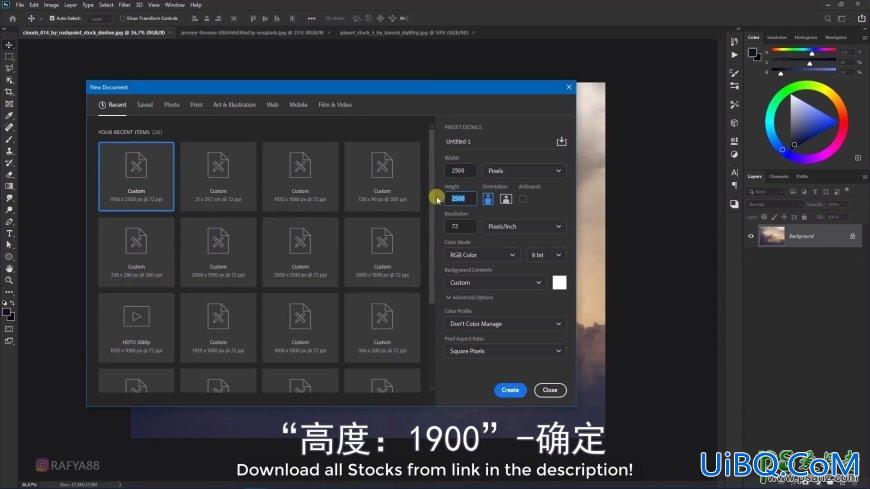Switch to the Print tab

pyautogui.click(x=196, y=105)
